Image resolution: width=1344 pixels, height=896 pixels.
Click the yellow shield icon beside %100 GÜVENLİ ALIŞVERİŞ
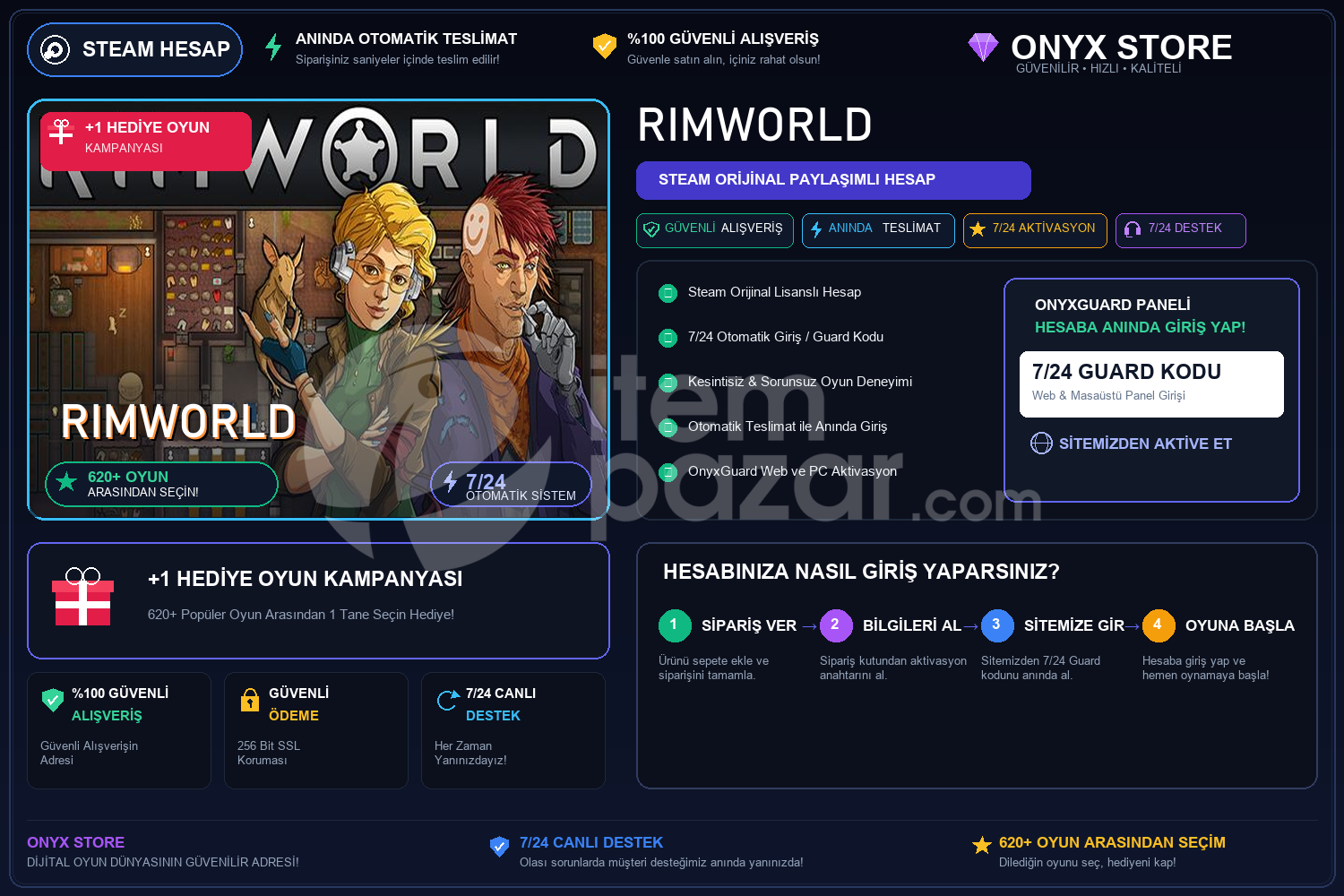[605, 46]
